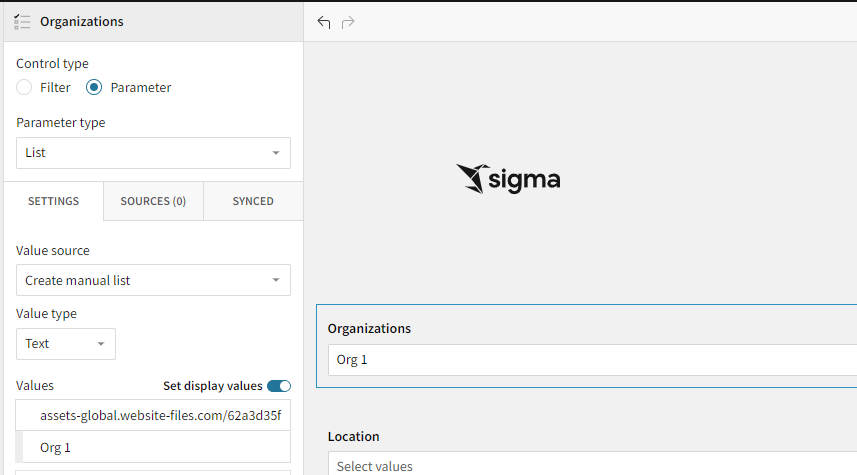Click the undo arrow icon

click(x=323, y=22)
